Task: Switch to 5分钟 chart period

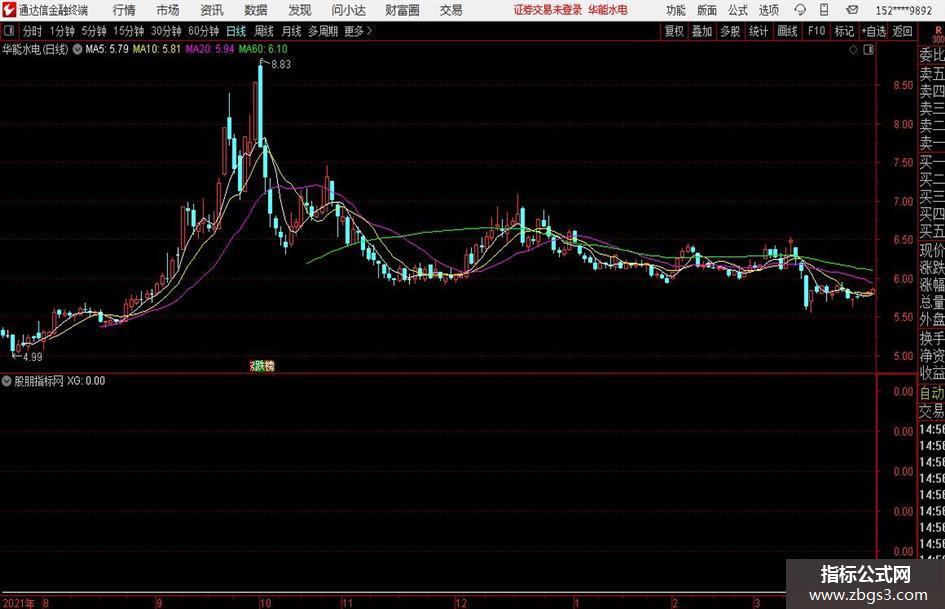Action: pyautogui.click(x=93, y=31)
